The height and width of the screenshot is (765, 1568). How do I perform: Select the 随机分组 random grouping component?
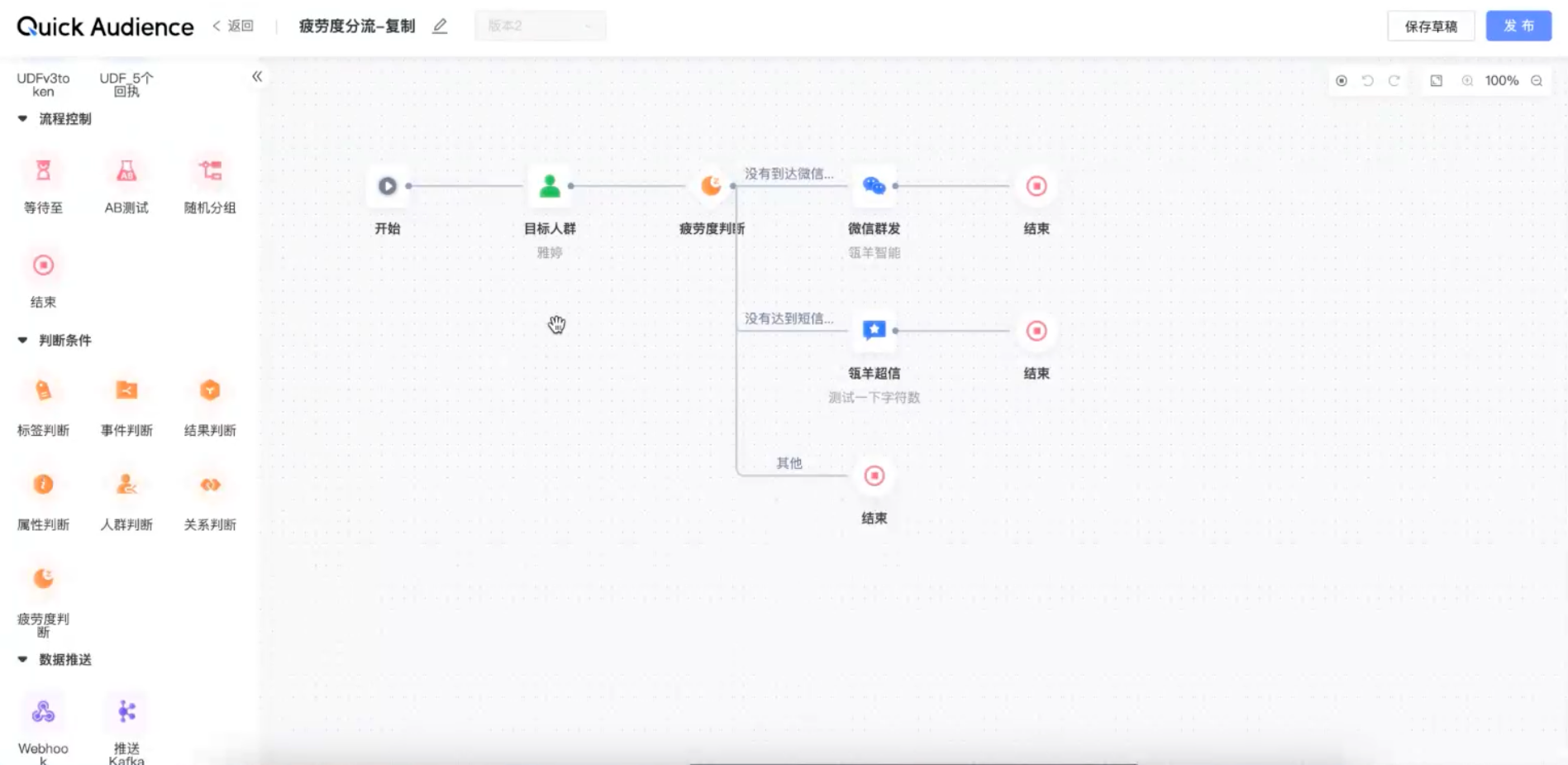pyautogui.click(x=210, y=171)
